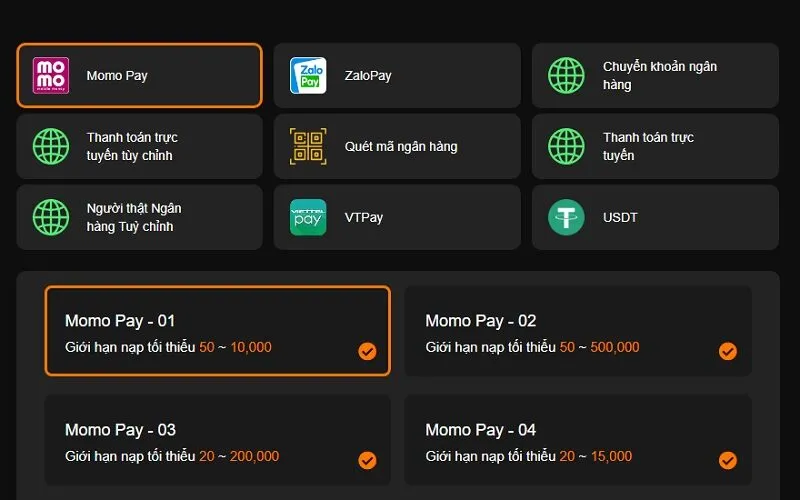800x500 pixels.
Task: Toggle the checkmark on Momo Pay - 02
Action: tap(728, 351)
